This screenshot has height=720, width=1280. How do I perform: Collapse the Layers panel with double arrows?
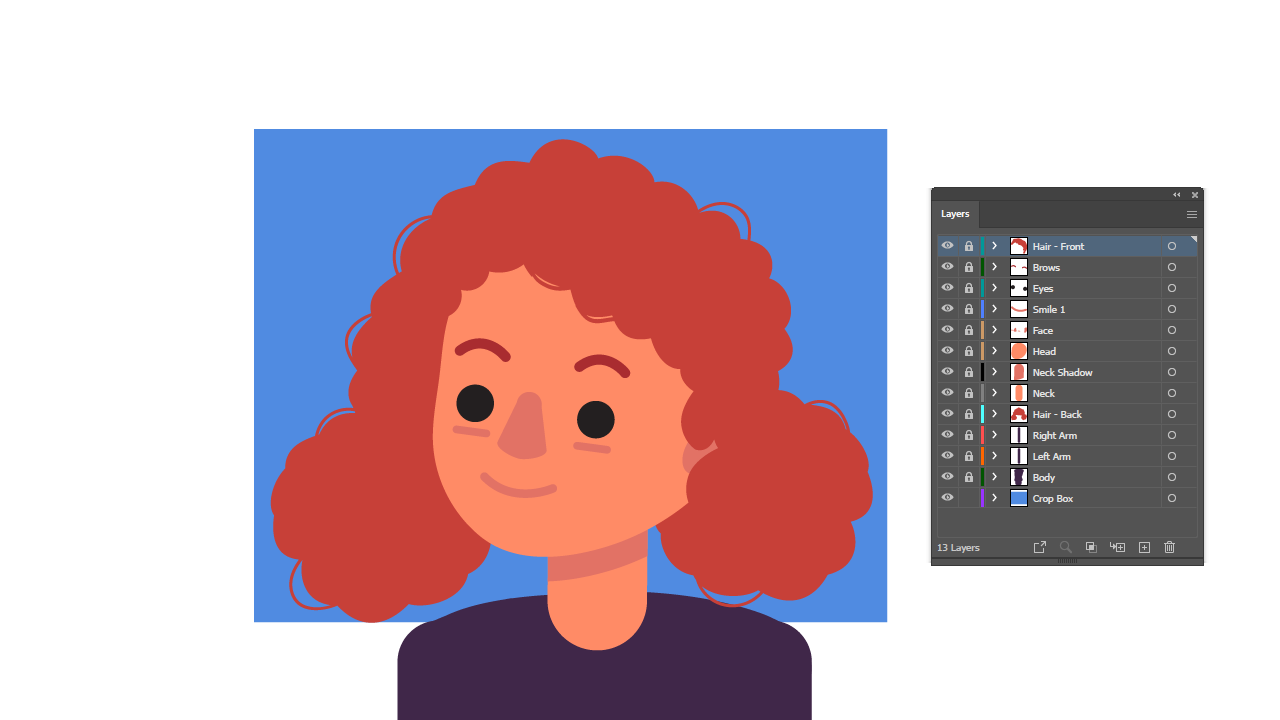coord(1177,195)
